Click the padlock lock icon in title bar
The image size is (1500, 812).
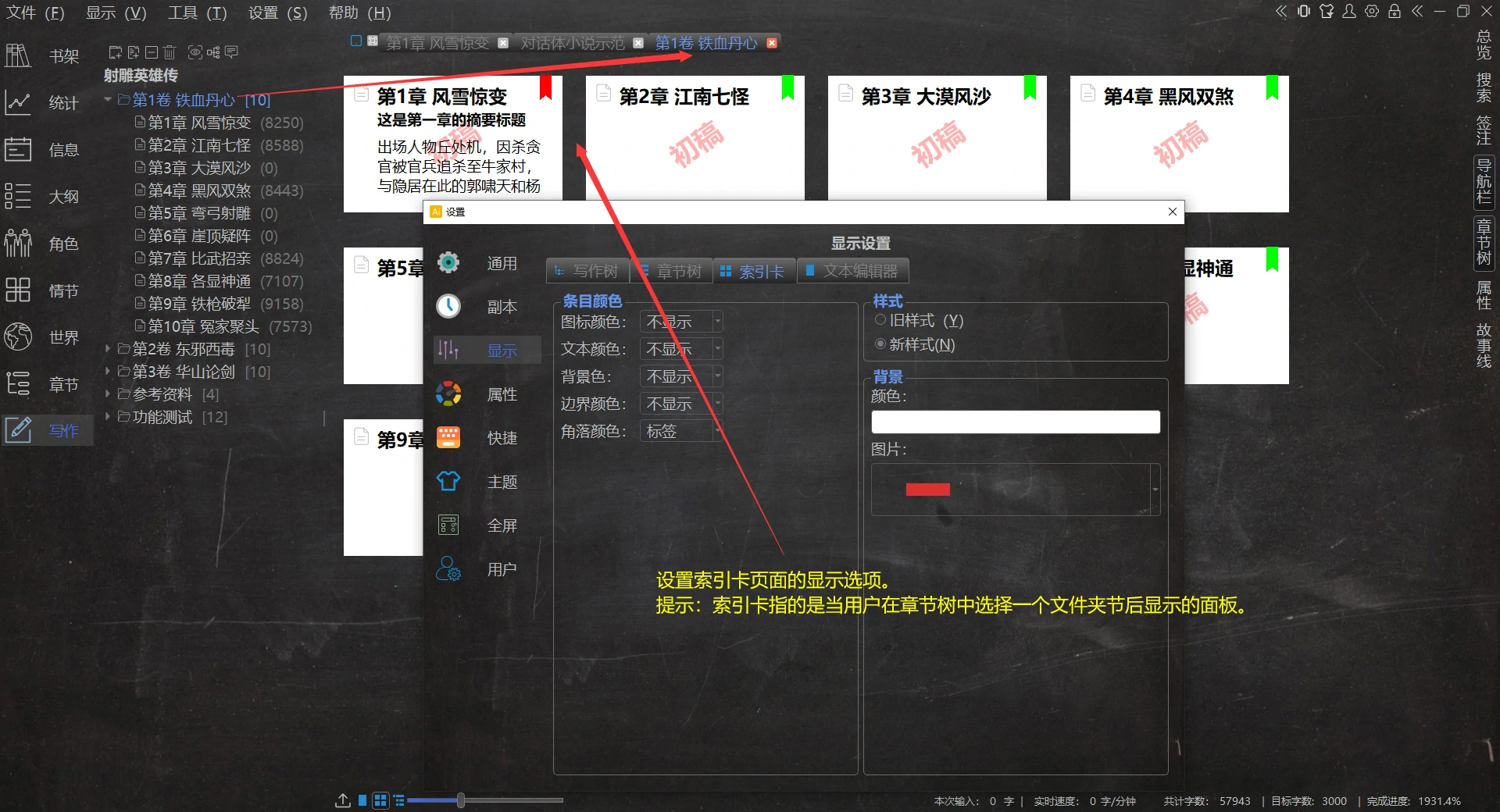click(x=1395, y=12)
